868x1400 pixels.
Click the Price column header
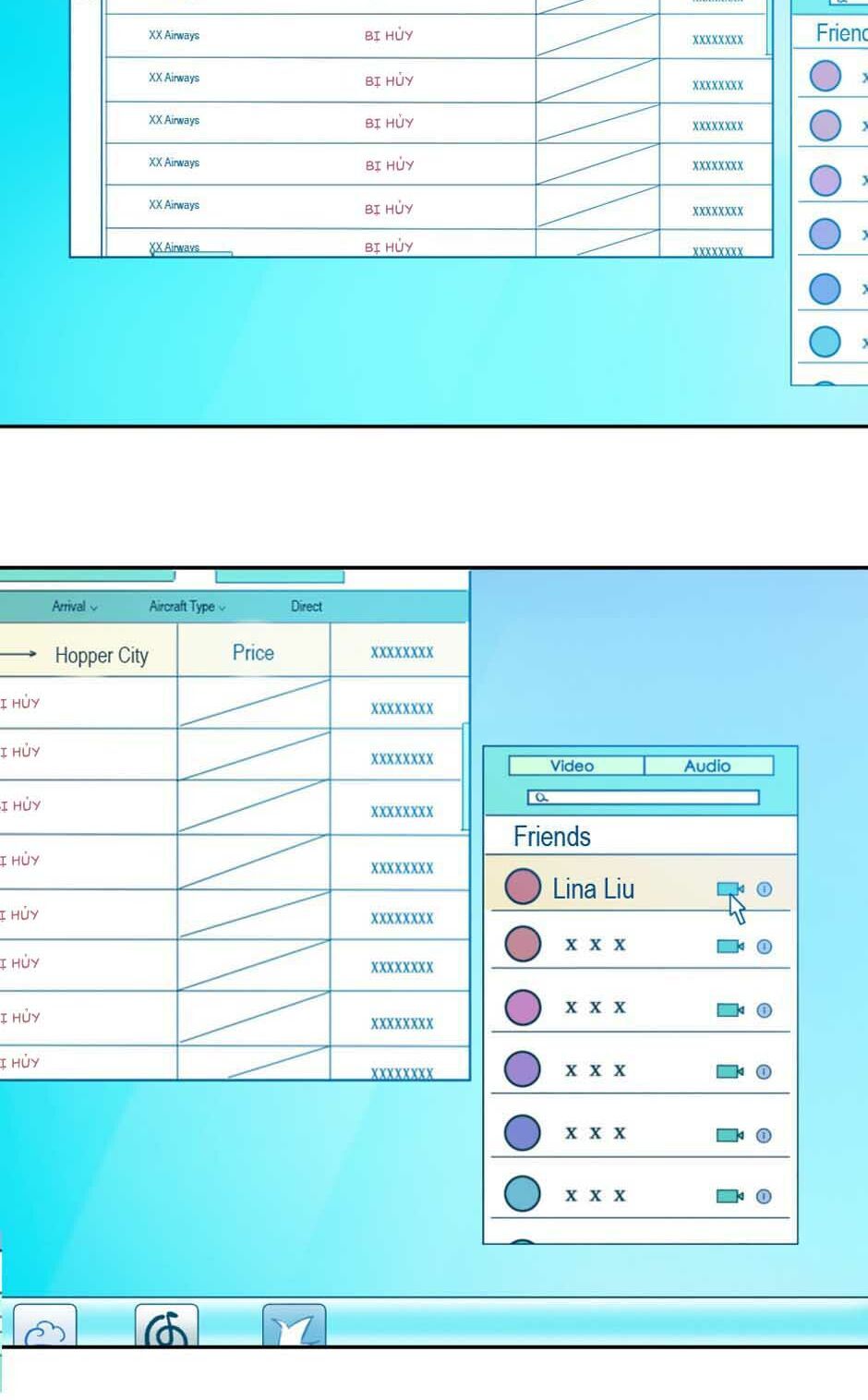253,653
